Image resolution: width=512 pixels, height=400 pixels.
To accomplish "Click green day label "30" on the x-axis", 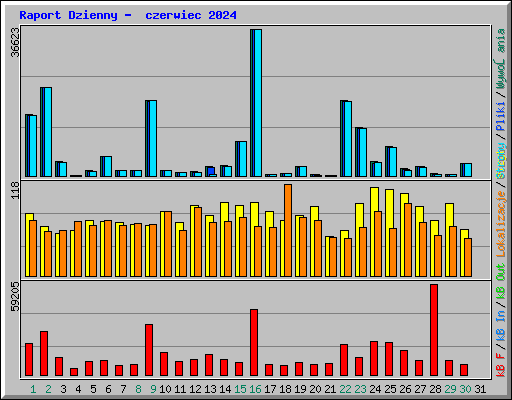I will point(465,389).
